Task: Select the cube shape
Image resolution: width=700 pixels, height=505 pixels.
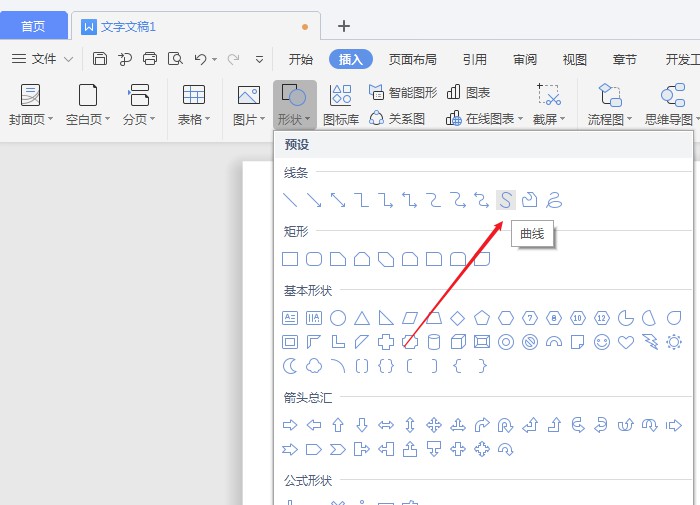Action: click(458, 342)
